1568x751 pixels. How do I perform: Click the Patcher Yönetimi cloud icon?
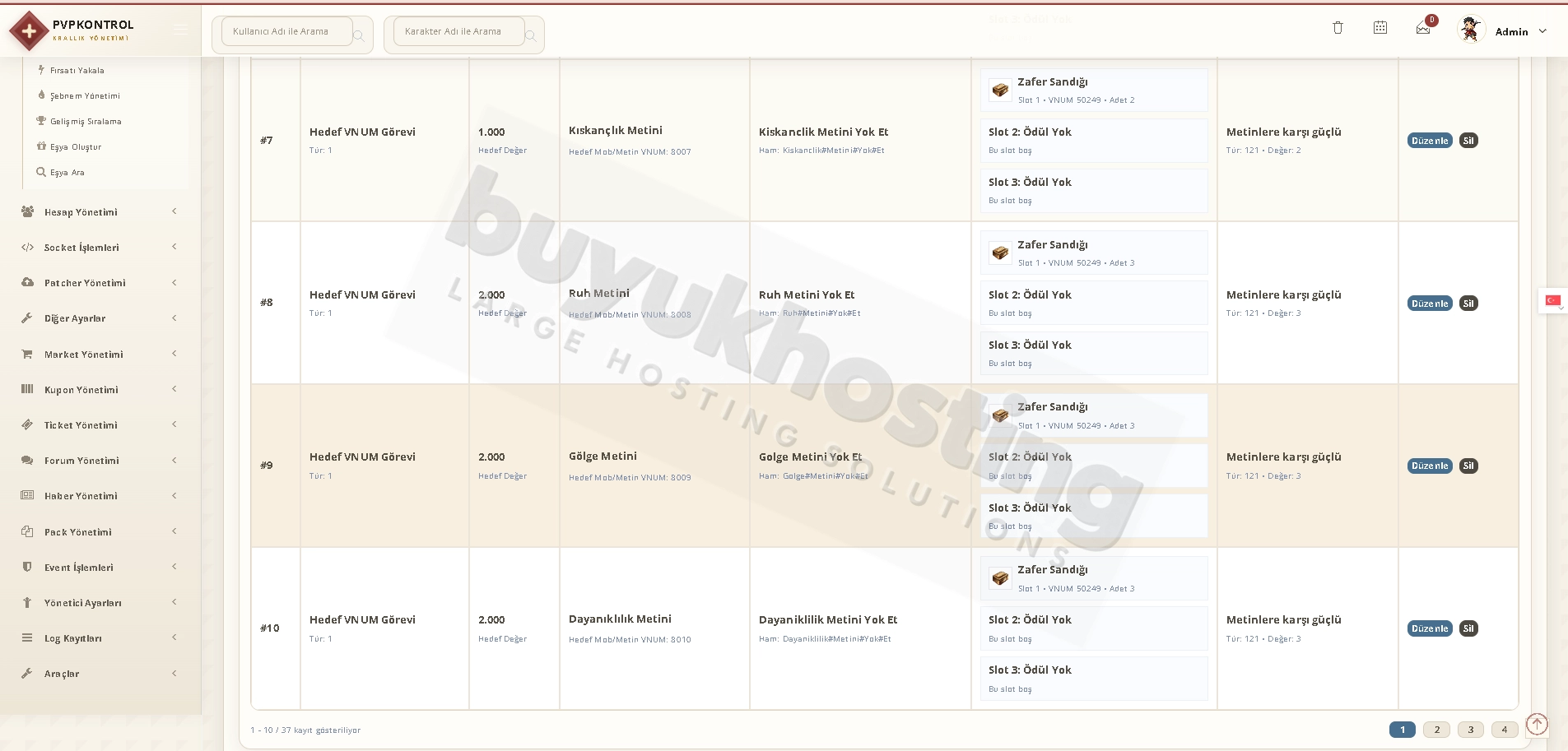[27, 282]
